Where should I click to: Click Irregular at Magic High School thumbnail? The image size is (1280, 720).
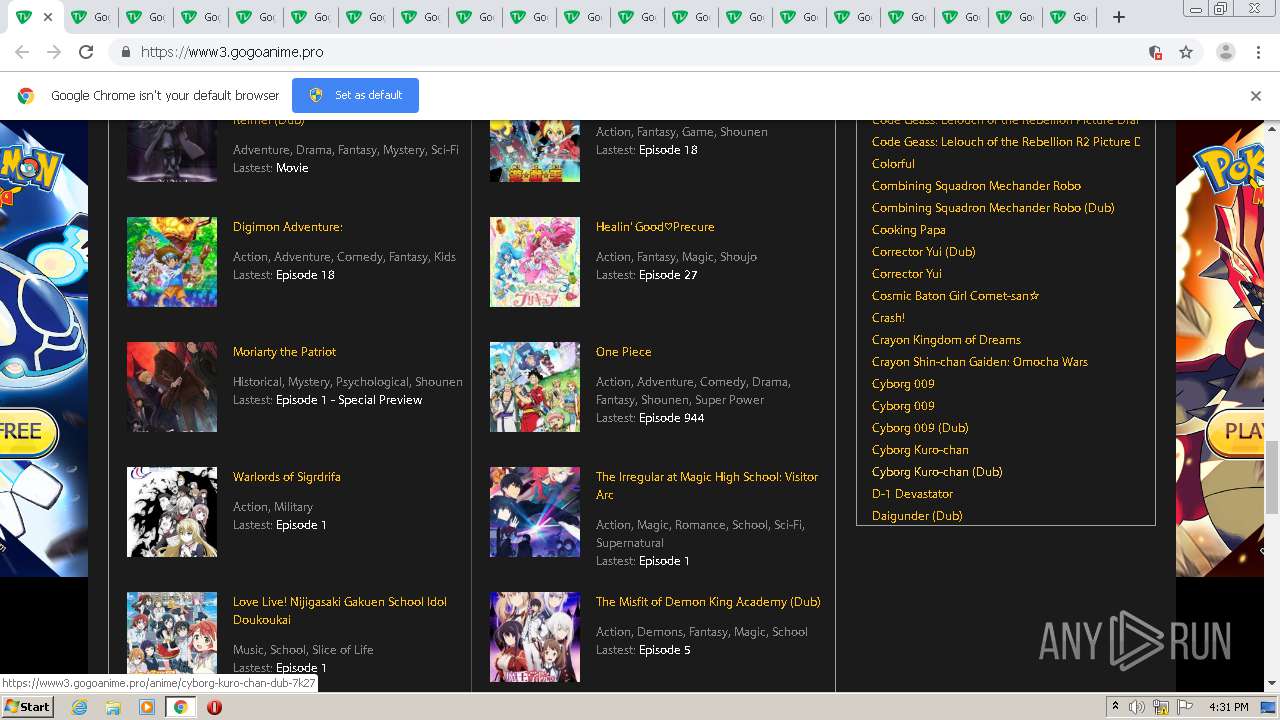point(535,512)
